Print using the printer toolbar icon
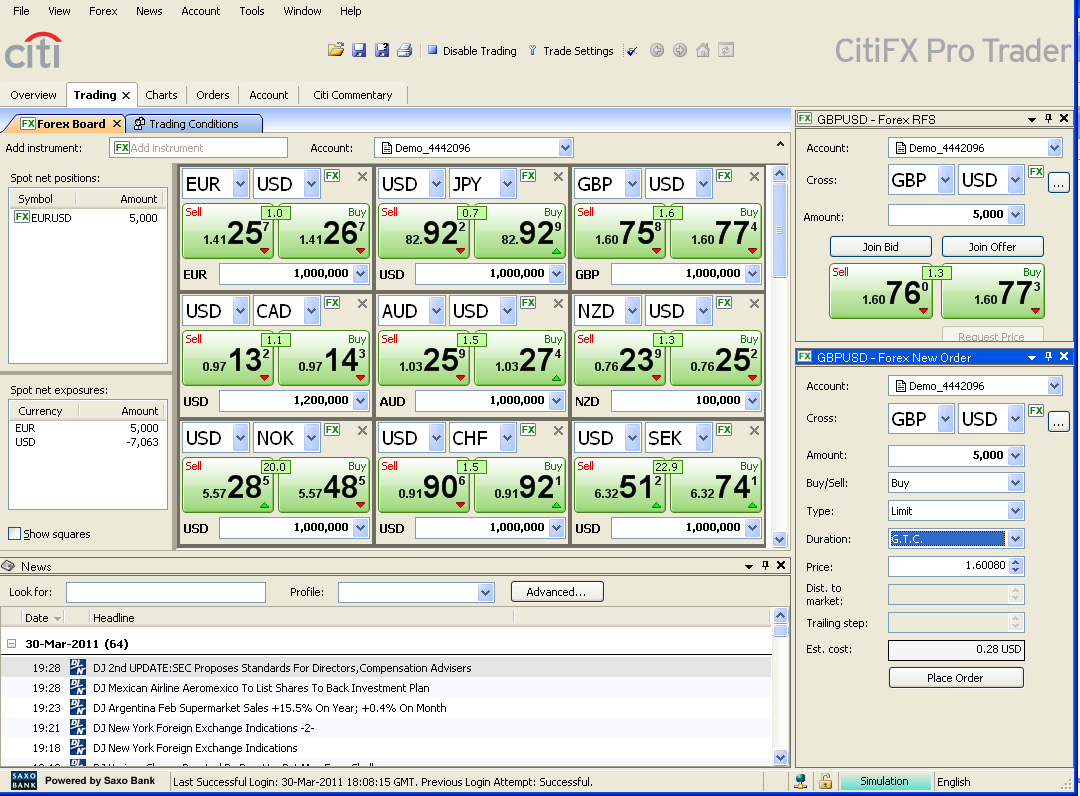Image resolution: width=1080 pixels, height=796 pixels. 404,50
